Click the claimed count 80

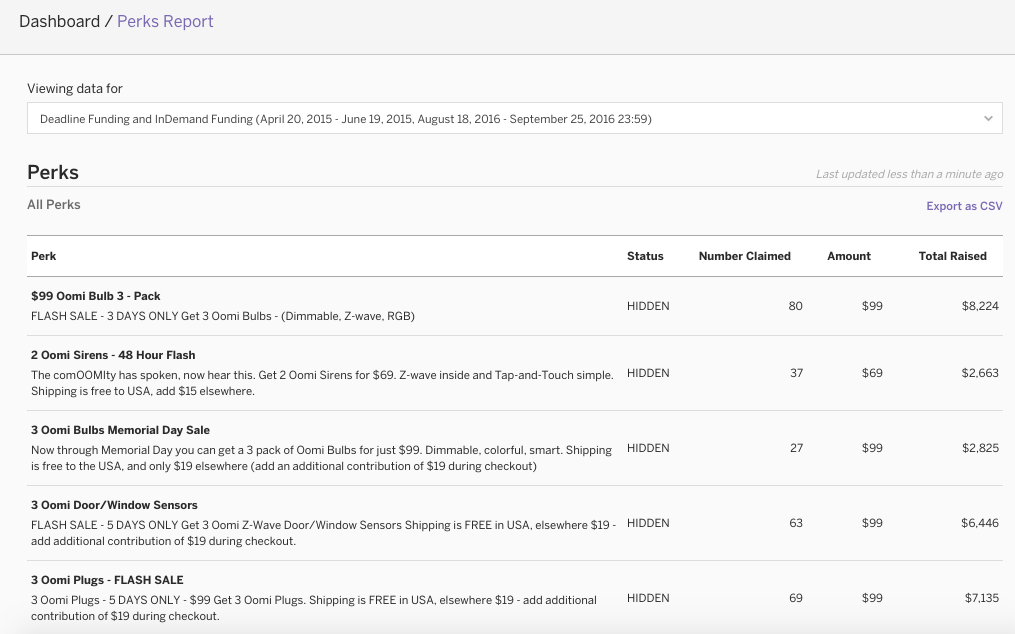point(796,306)
